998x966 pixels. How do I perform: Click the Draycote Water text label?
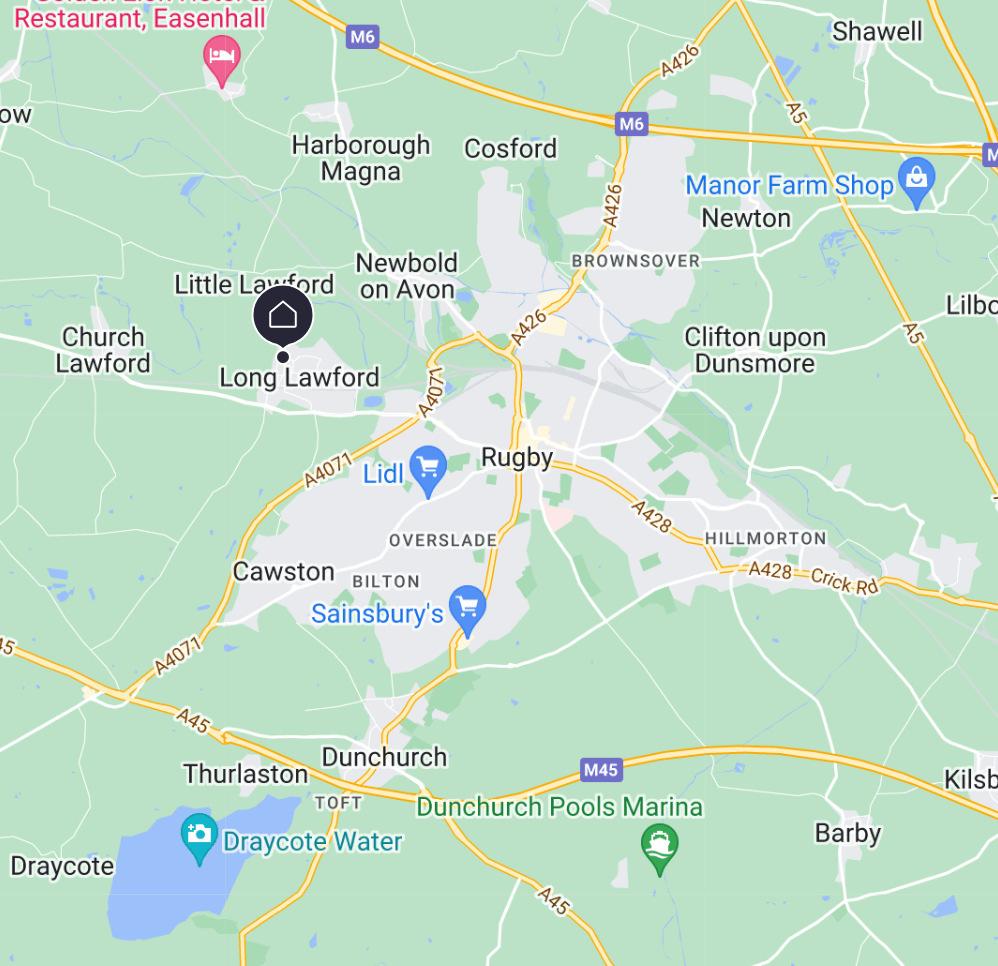[x=313, y=842]
